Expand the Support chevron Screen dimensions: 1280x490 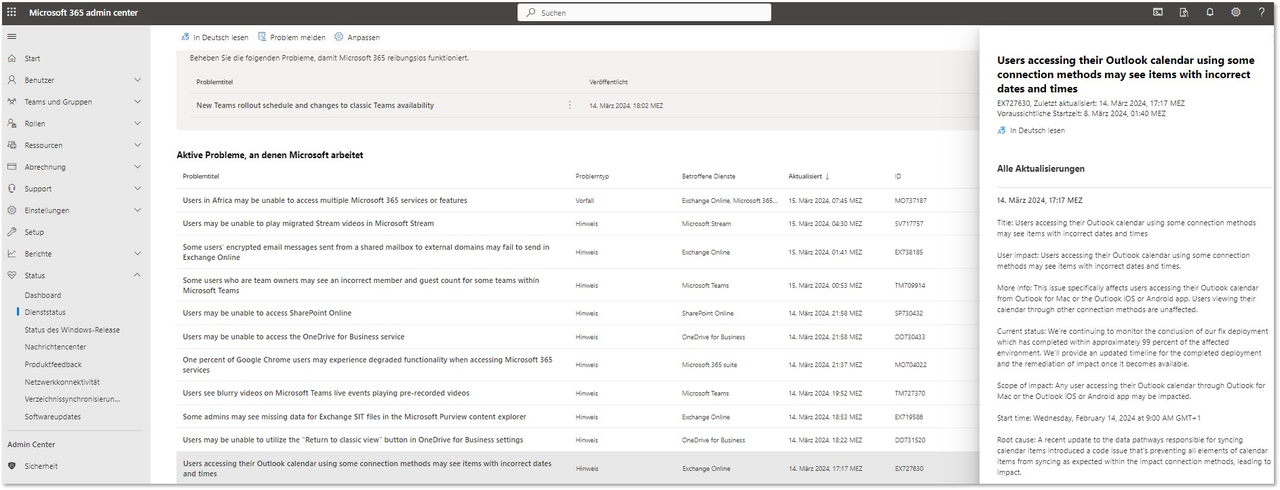(x=137, y=188)
